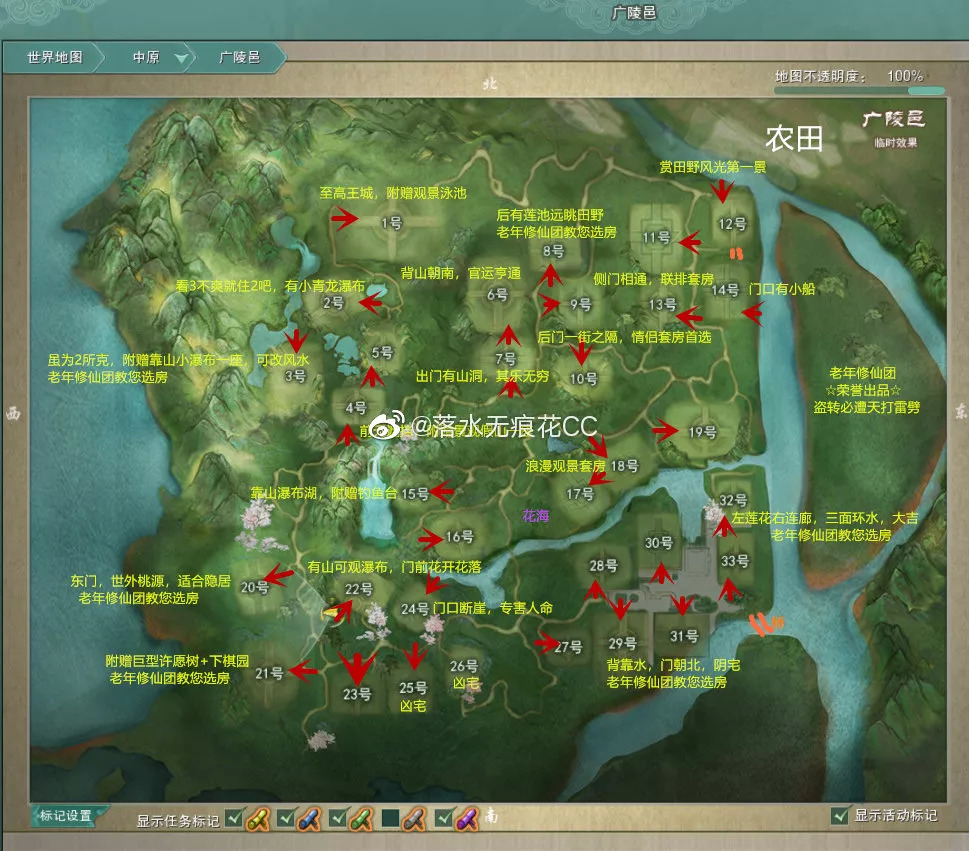Expand the 中原 region dropdown arrow

[x=181, y=58]
